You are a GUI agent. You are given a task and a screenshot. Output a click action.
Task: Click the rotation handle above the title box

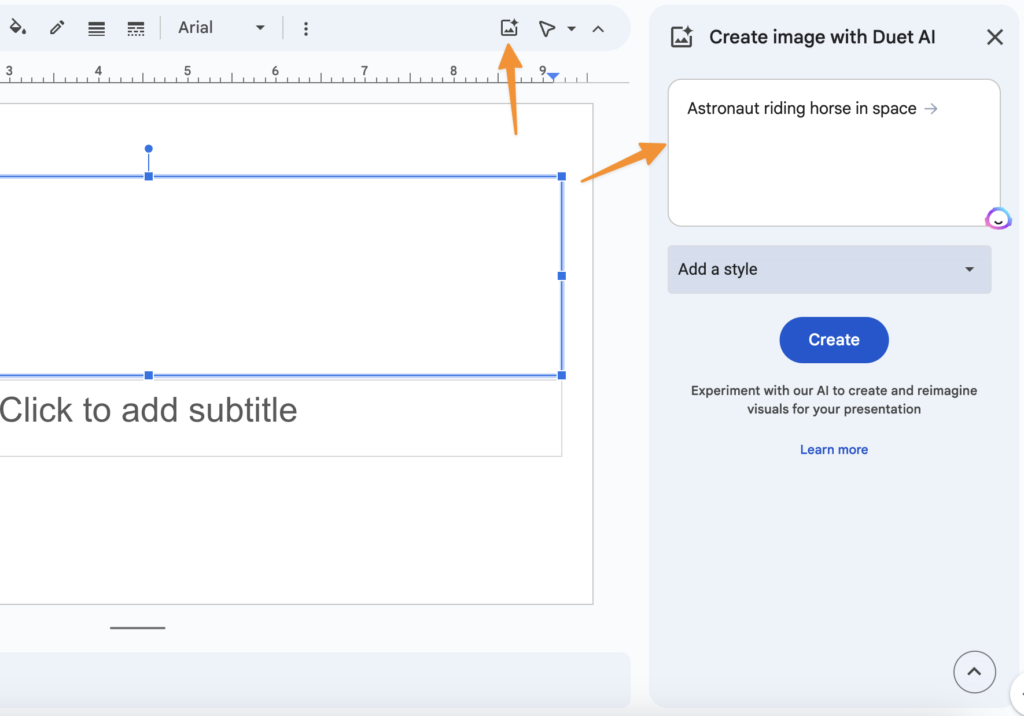[149, 149]
